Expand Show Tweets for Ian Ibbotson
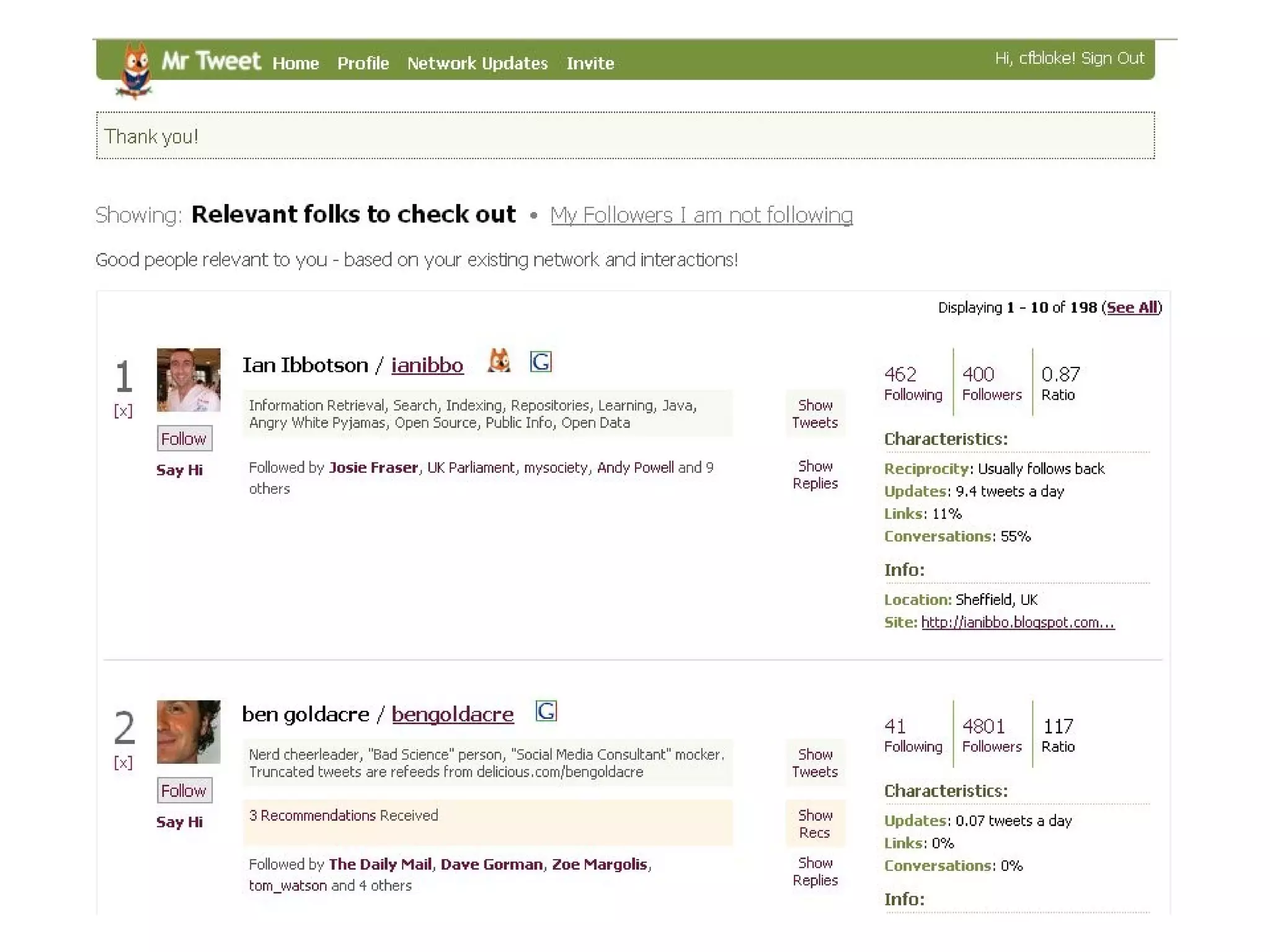Image resolution: width=1270 pixels, height=952 pixels. tap(815, 414)
